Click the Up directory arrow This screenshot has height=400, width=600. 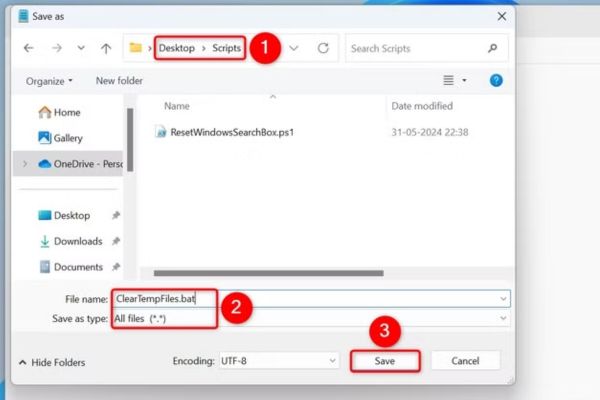(105, 48)
